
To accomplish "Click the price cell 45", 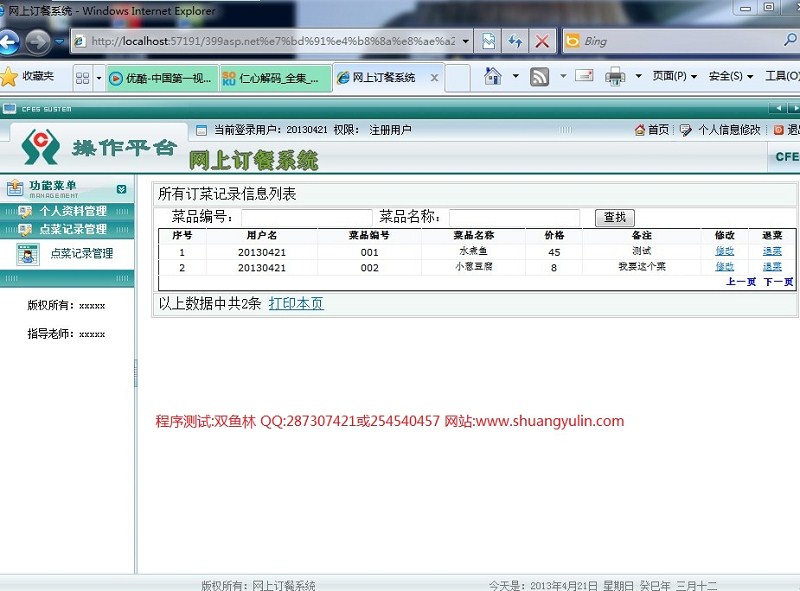I will [x=554, y=252].
